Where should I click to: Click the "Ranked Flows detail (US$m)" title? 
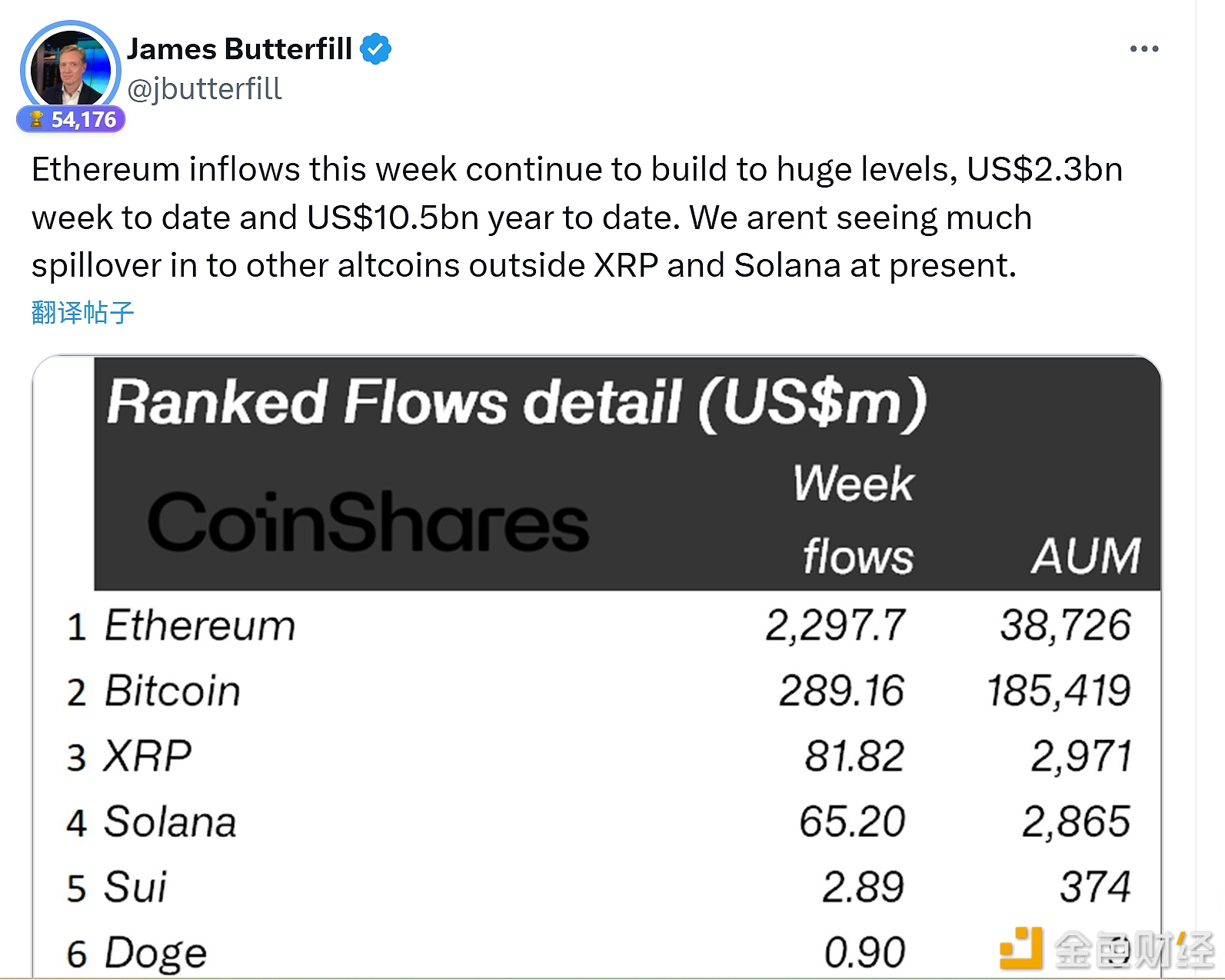tap(517, 403)
